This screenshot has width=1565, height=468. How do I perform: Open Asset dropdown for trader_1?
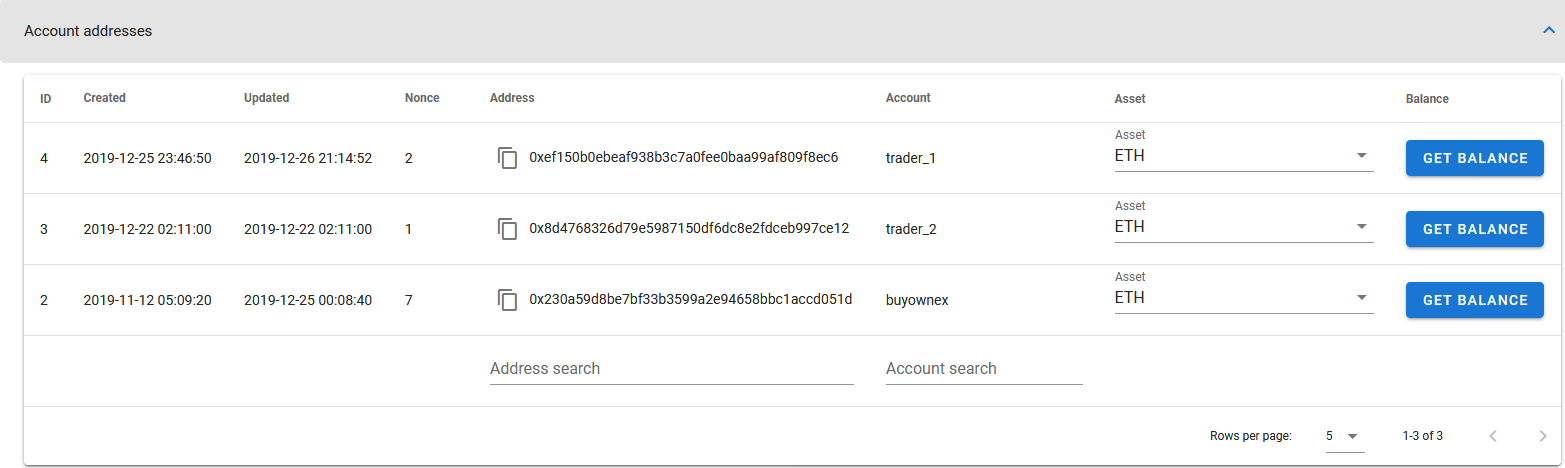[x=1244, y=157]
